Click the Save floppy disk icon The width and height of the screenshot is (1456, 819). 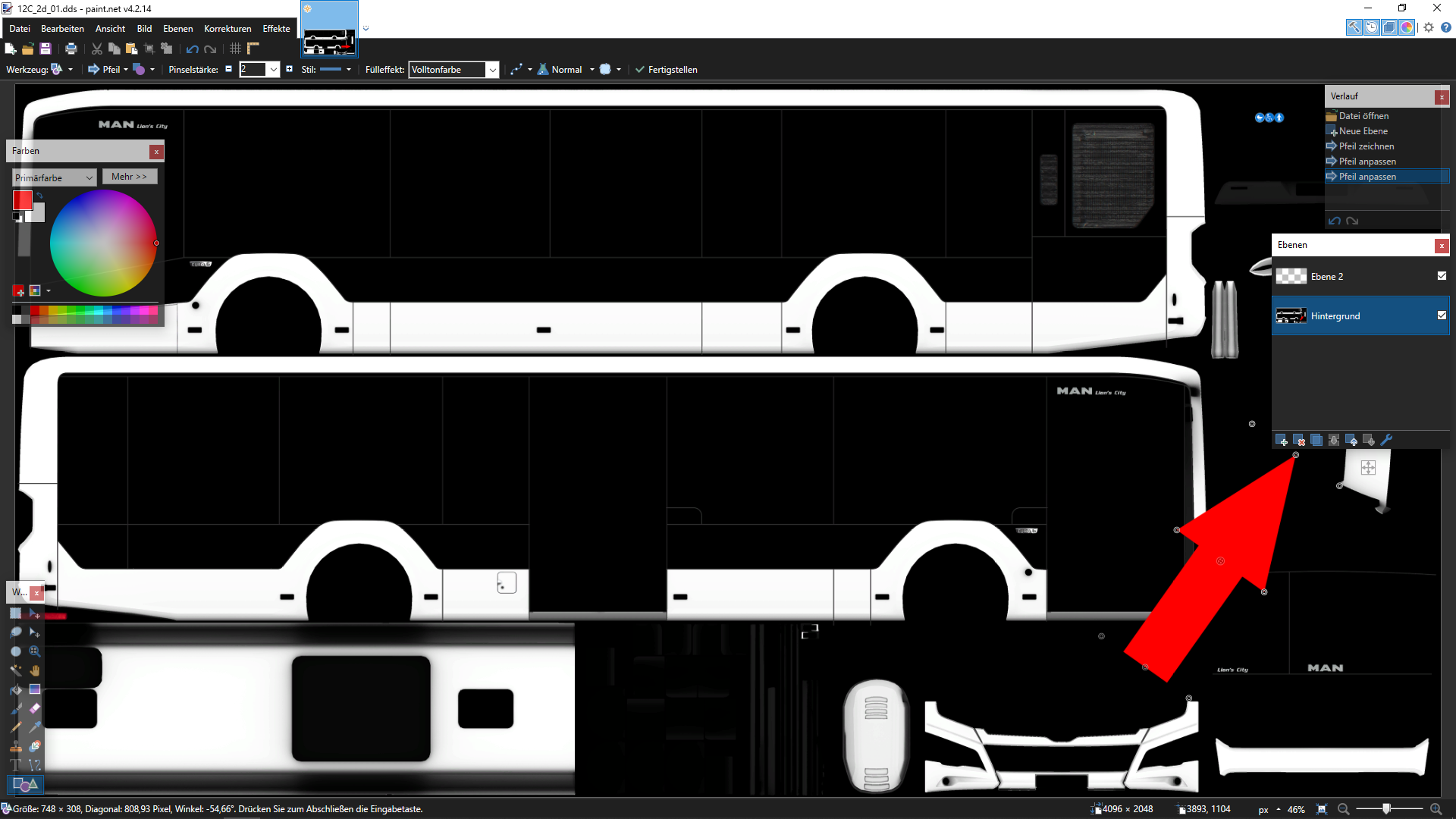tap(45, 49)
